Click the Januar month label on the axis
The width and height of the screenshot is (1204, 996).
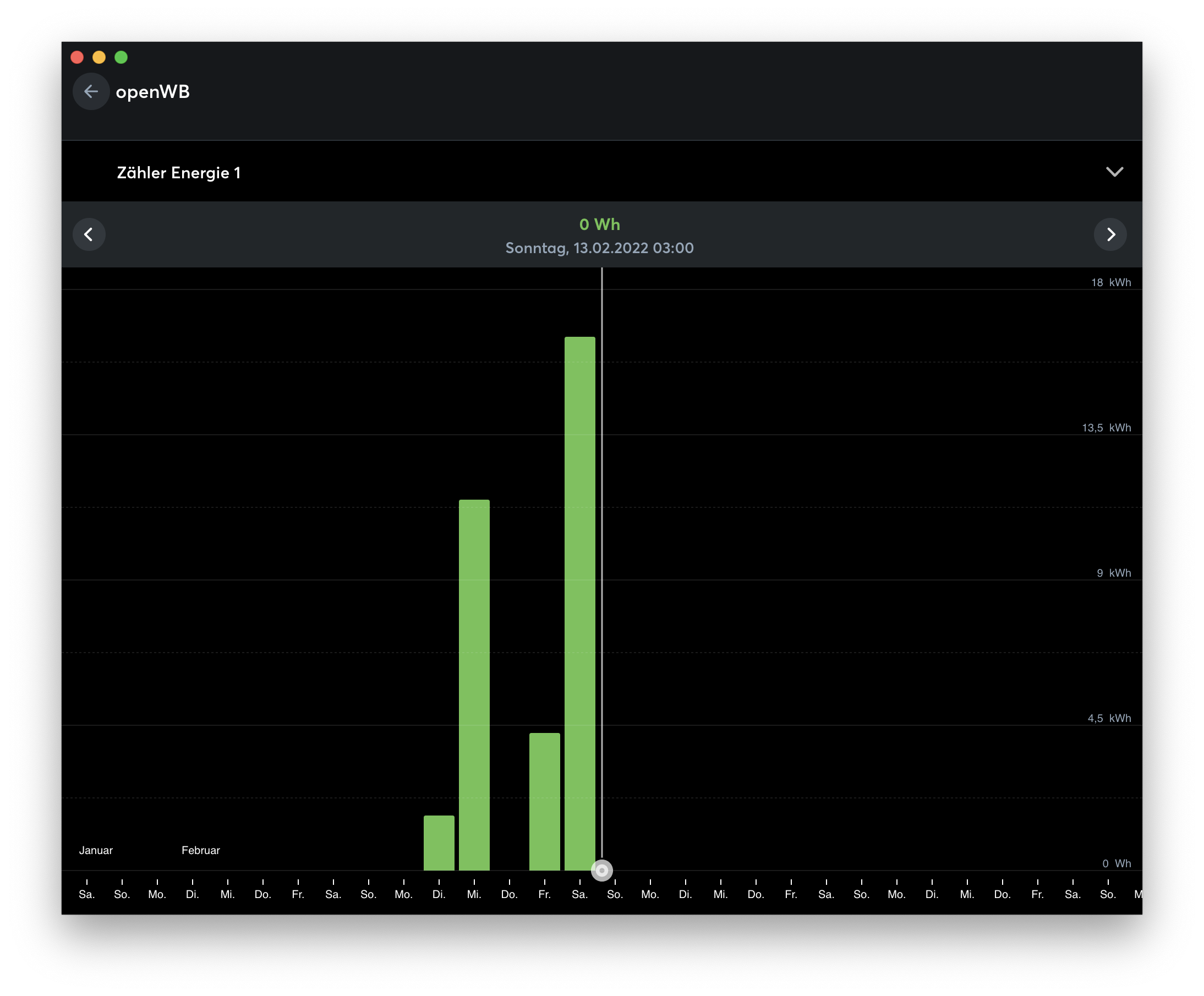coord(96,850)
